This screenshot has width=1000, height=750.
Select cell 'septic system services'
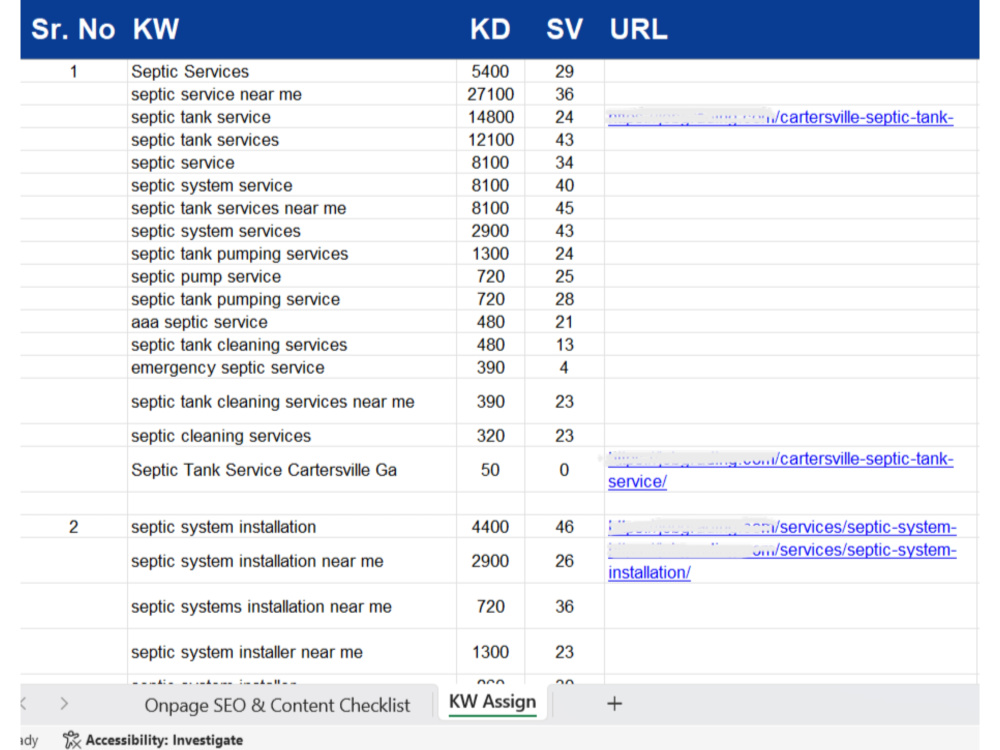[292, 231]
